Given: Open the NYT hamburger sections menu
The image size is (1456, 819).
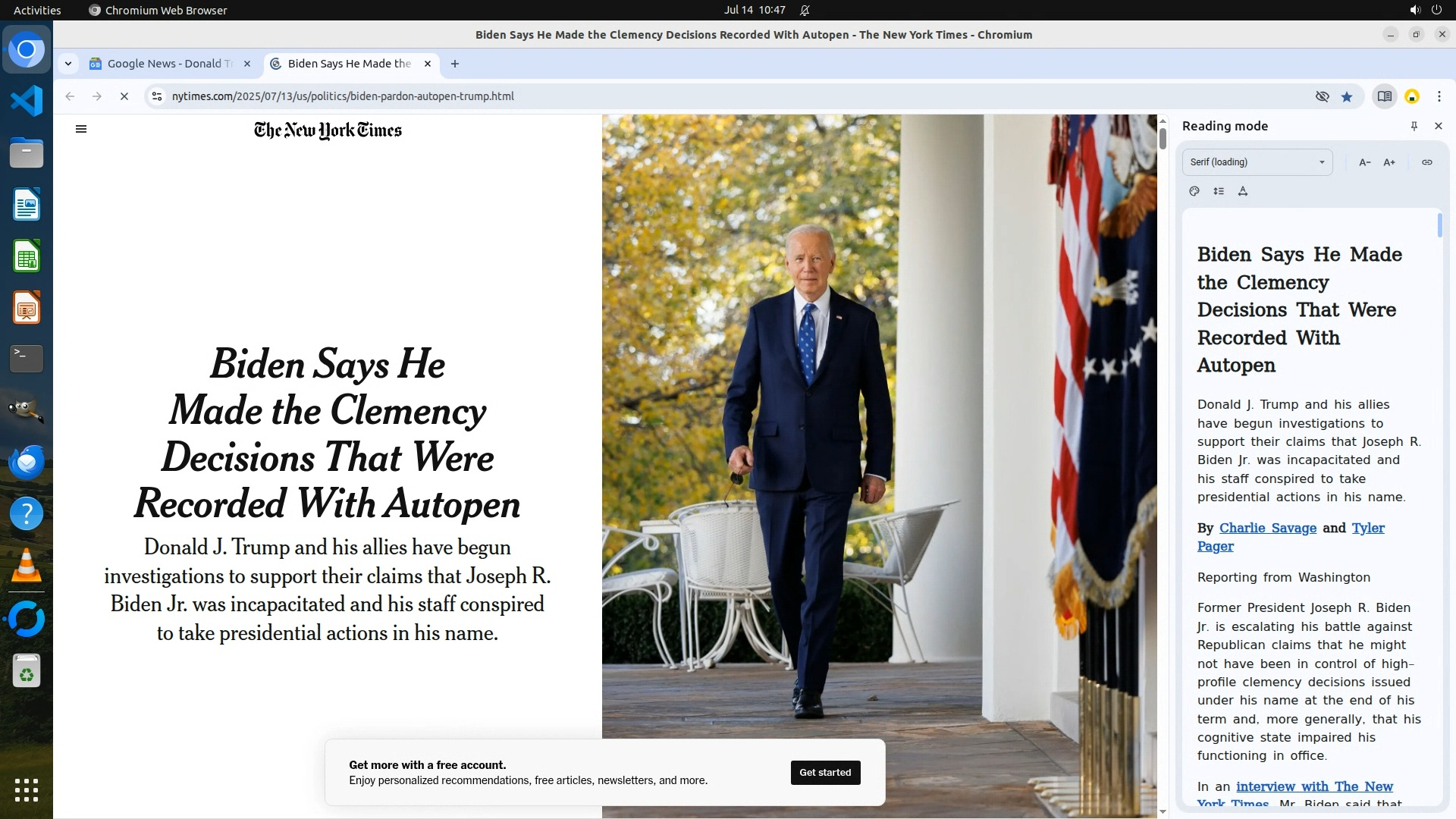Looking at the screenshot, I should [x=81, y=129].
